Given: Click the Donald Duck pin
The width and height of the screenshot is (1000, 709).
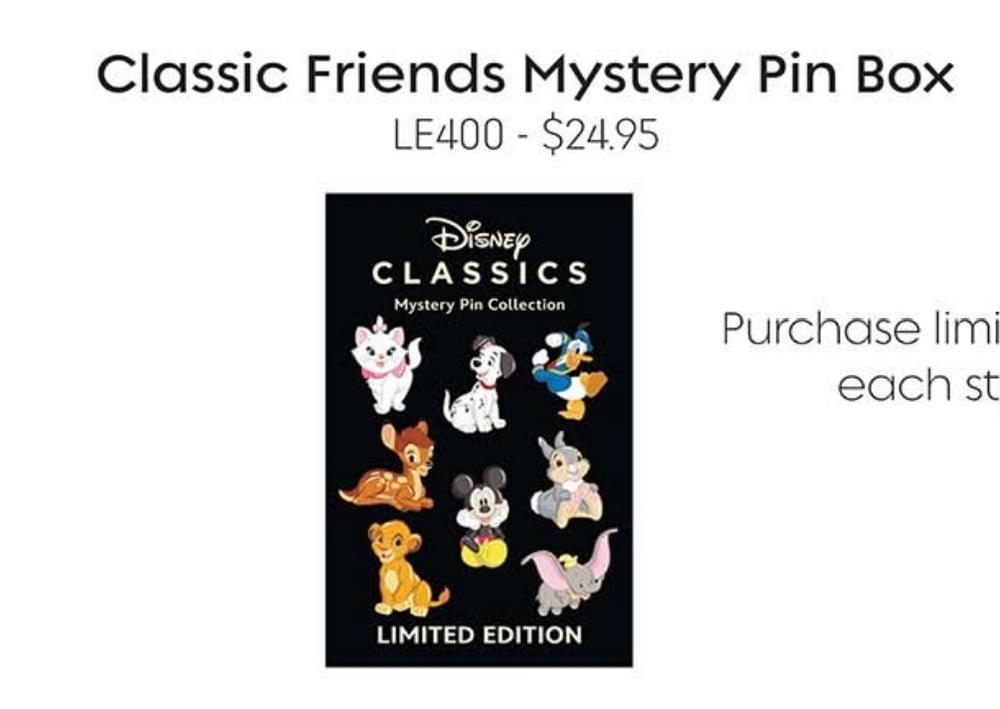Looking at the screenshot, I should [x=570, y=372].
